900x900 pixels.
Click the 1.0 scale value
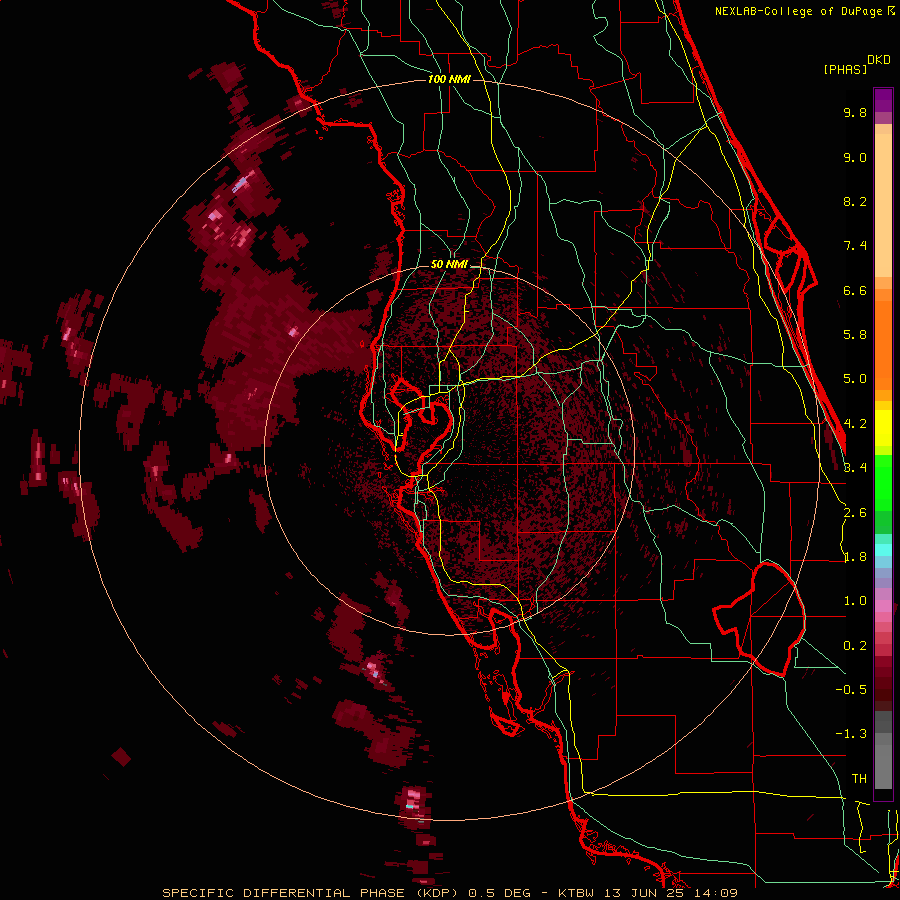coord(855,601)
